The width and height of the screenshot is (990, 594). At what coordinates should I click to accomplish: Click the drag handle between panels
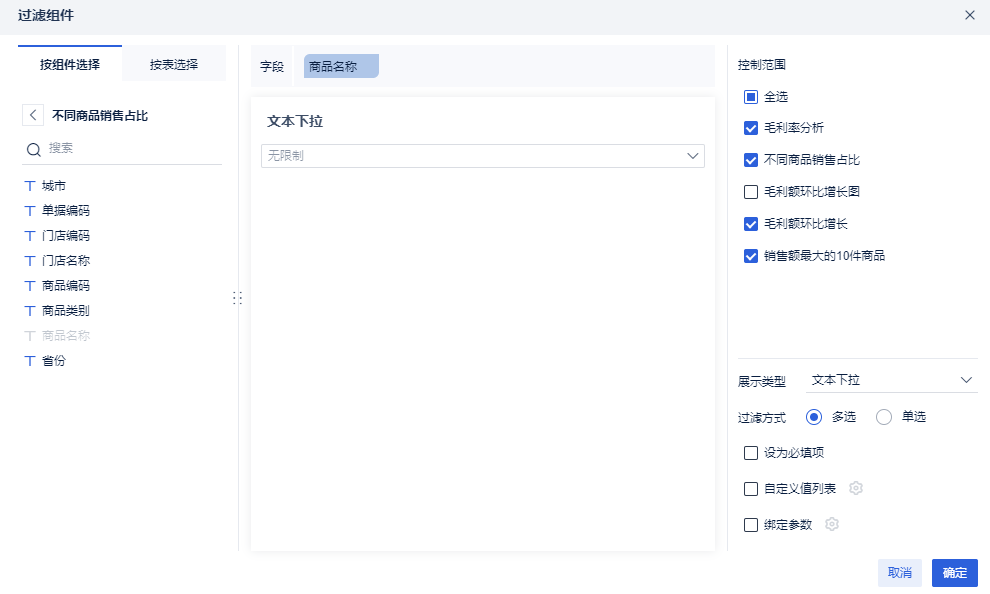pos(238,298)
